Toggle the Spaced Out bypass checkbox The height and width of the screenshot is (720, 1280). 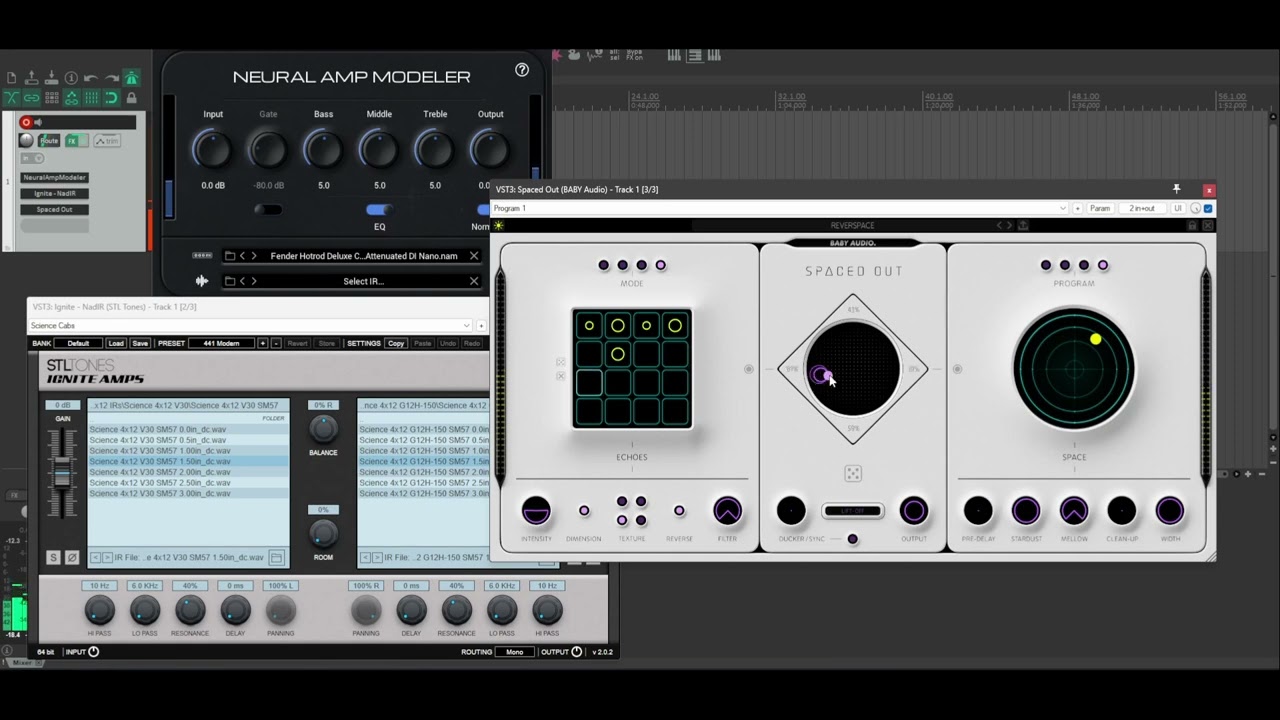(1208, 208)
